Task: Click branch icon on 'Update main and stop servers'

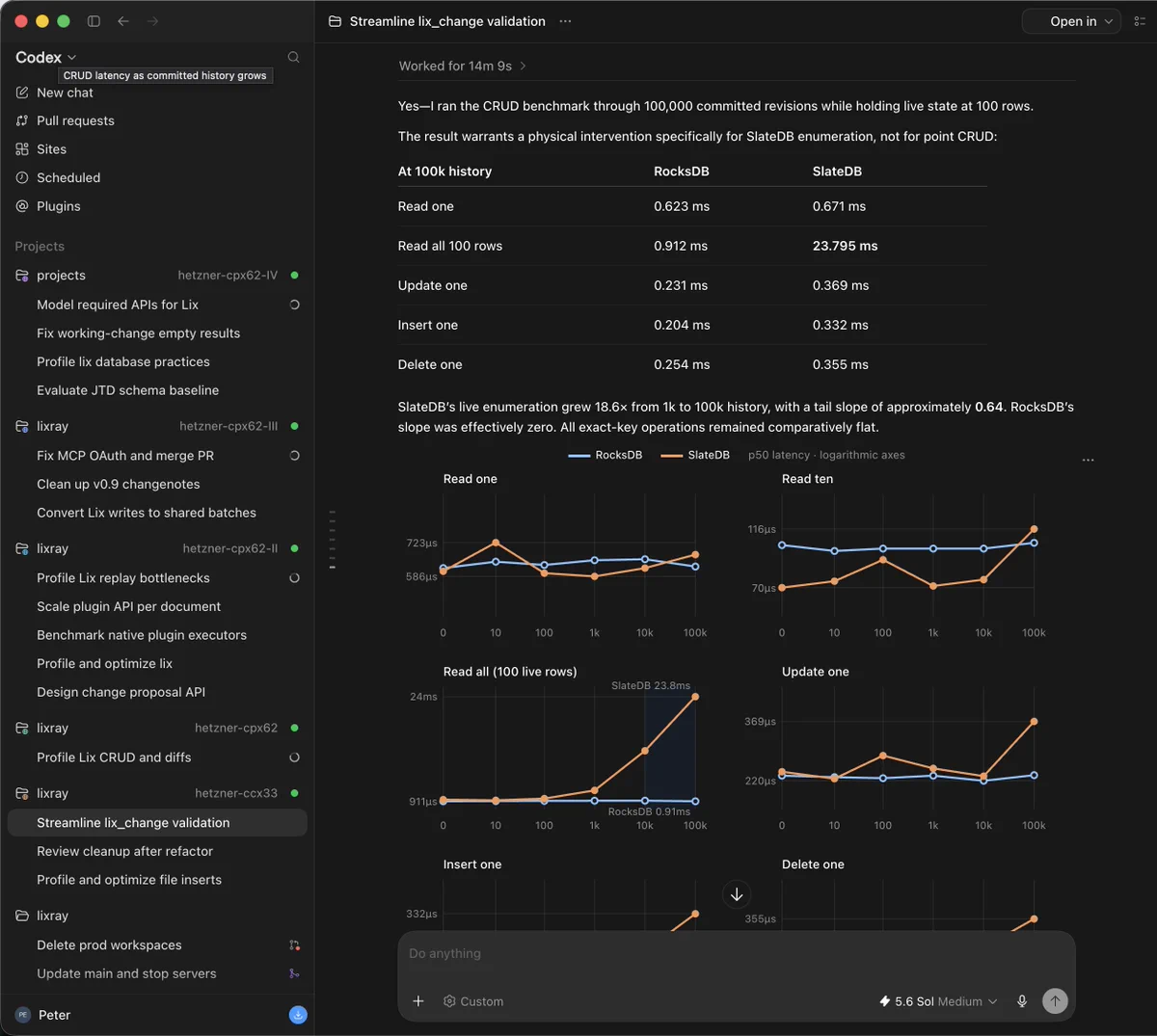Action: pyautogui.click(x=294, y=973)
